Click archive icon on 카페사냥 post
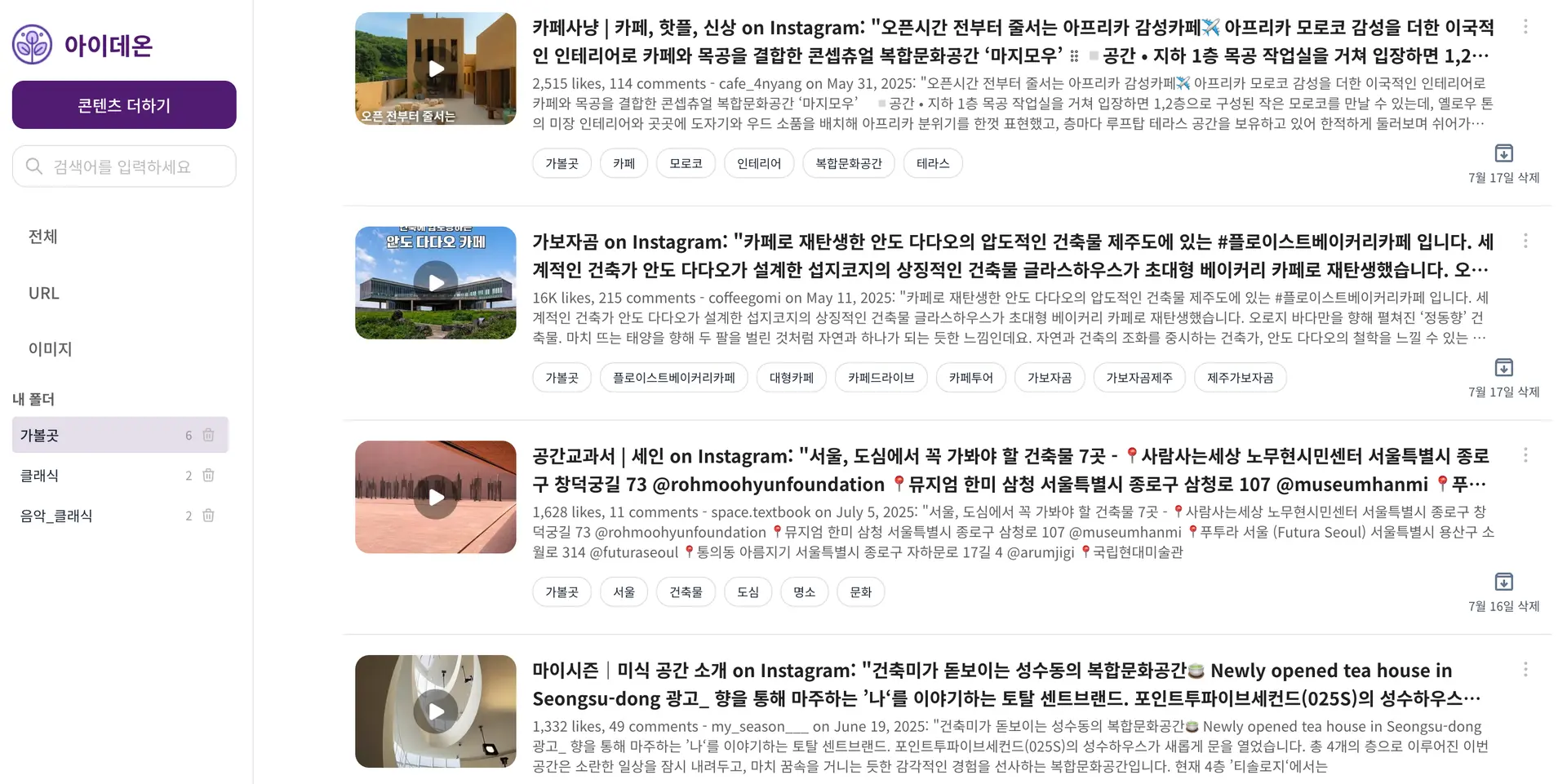This screenshot has height=784, width=1567. tap(1503, 153)
